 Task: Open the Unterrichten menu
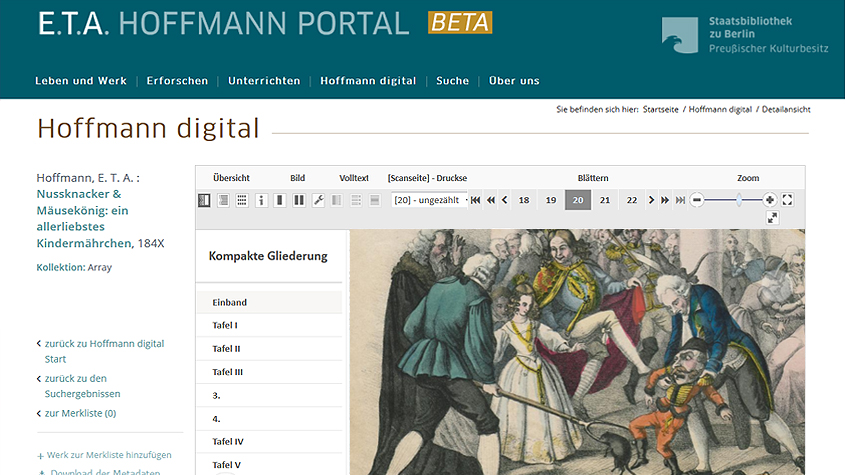(x=264, y=81)
